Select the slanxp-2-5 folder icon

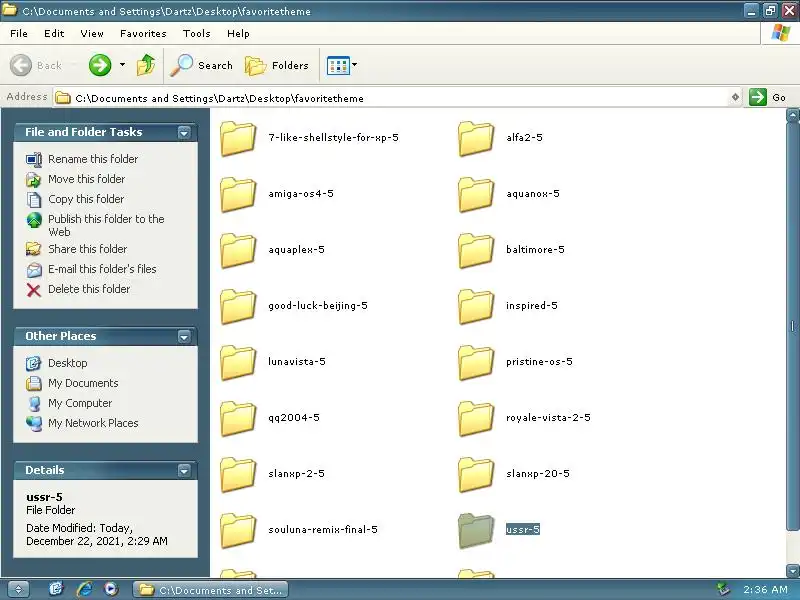238,475
